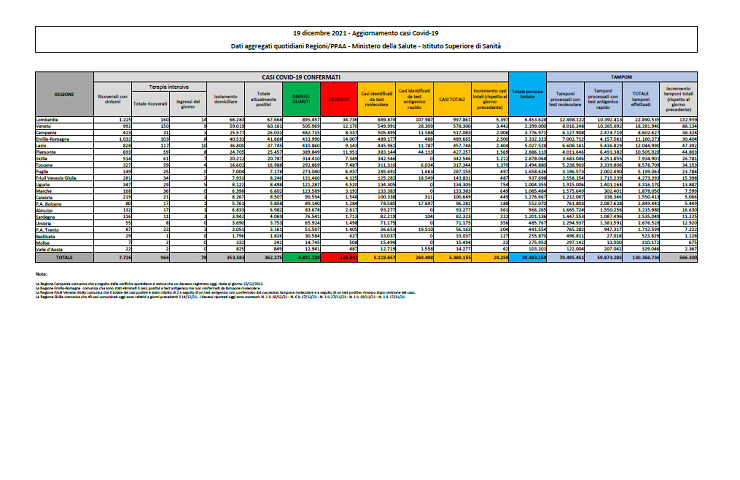Click the blue Totale persone testate header
The image size is (740, 480).
point(527,93)
